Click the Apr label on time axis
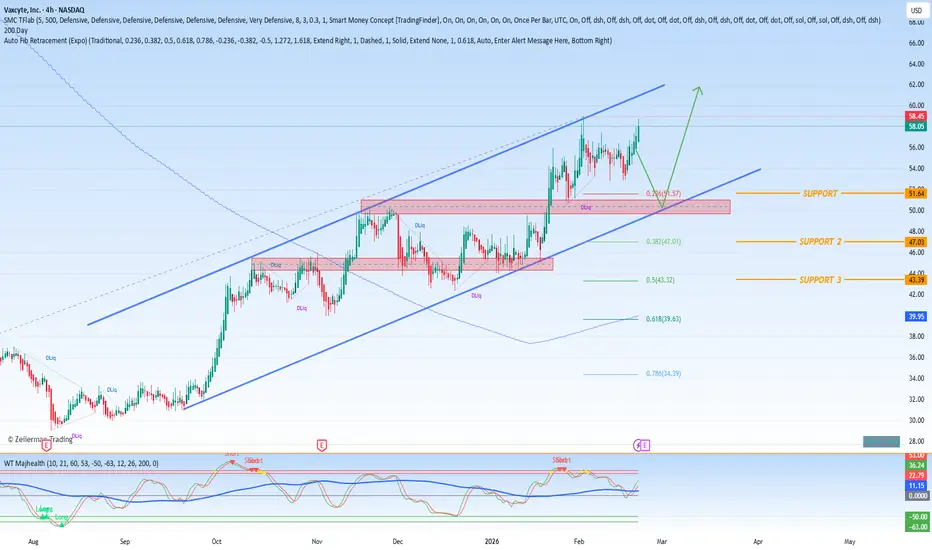932x550 pixels. 758,541
